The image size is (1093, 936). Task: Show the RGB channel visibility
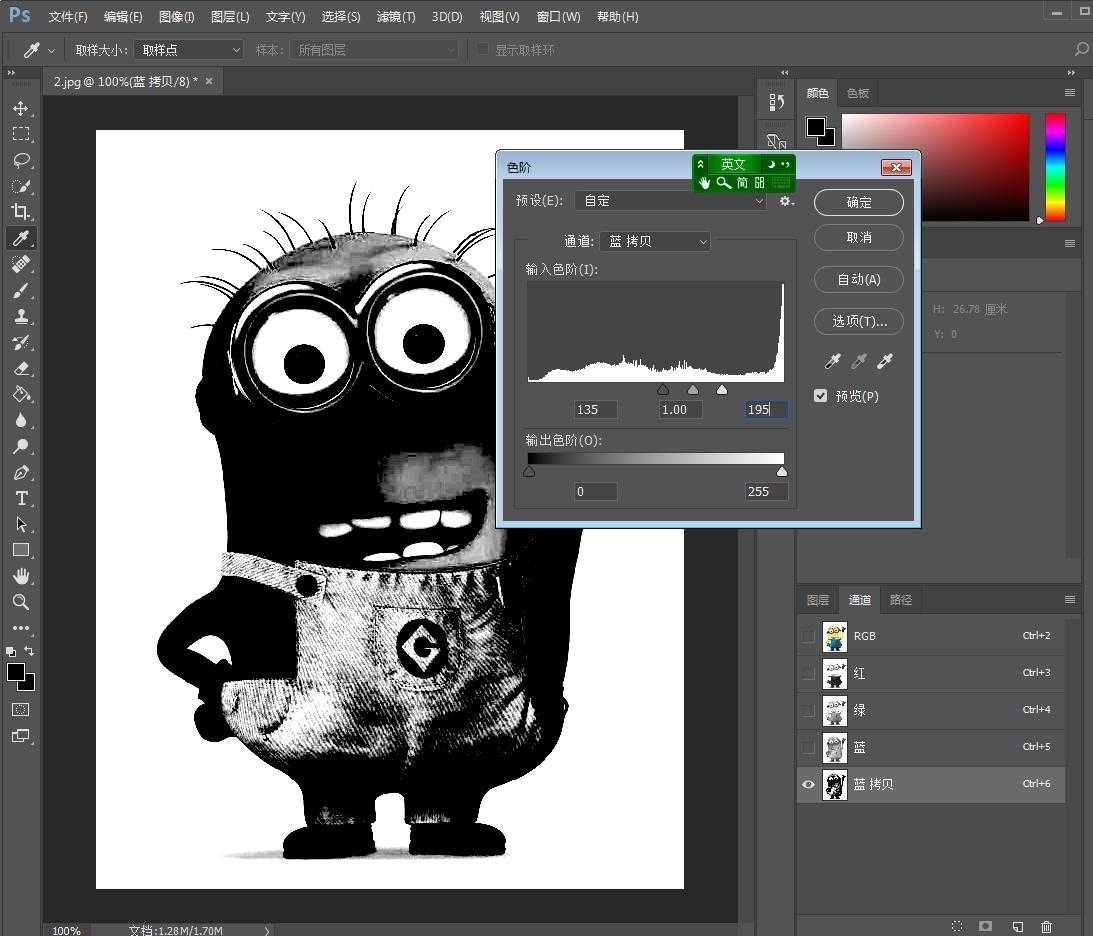click(808, 636)
